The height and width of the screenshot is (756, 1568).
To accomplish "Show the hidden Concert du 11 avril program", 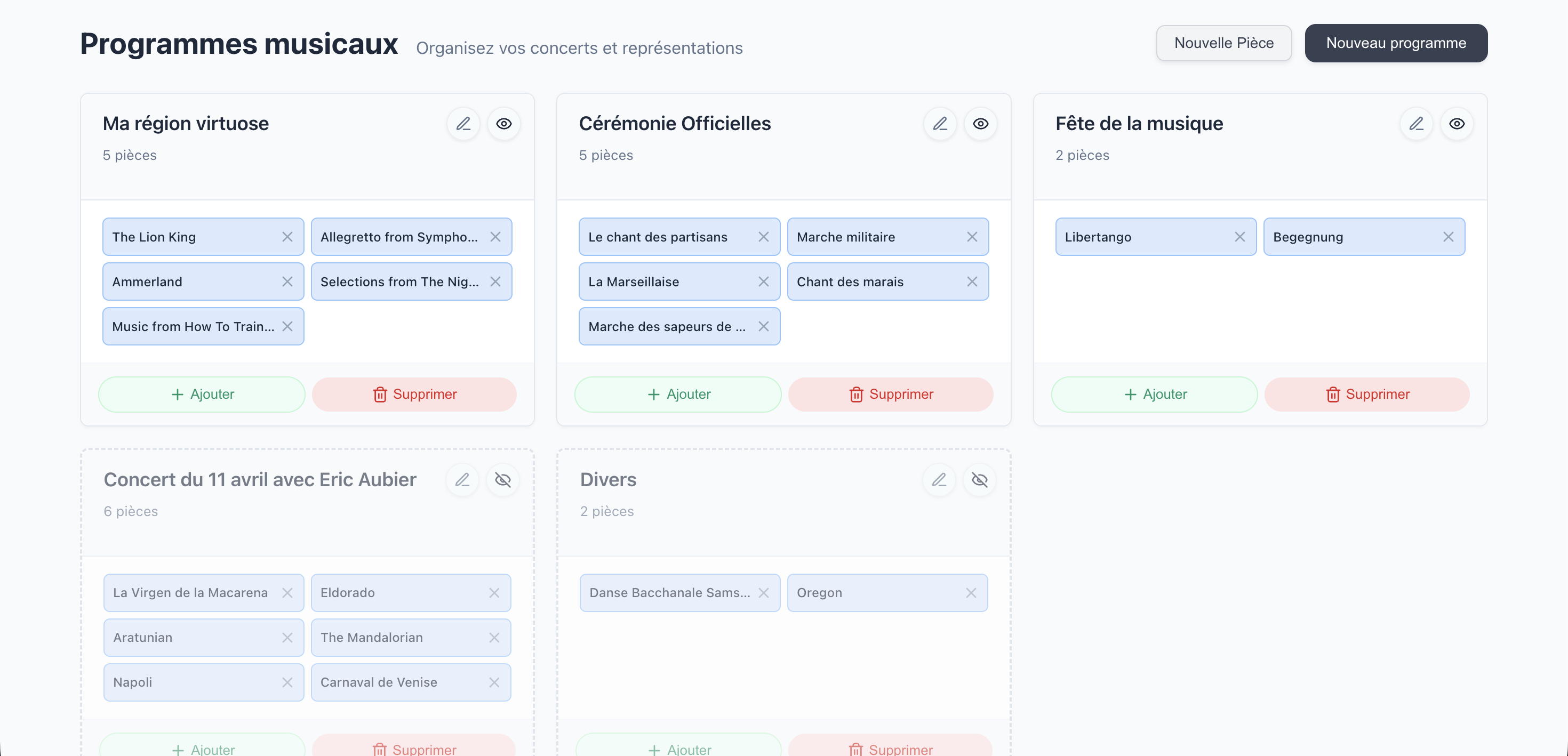I will [x=503, y=480].
